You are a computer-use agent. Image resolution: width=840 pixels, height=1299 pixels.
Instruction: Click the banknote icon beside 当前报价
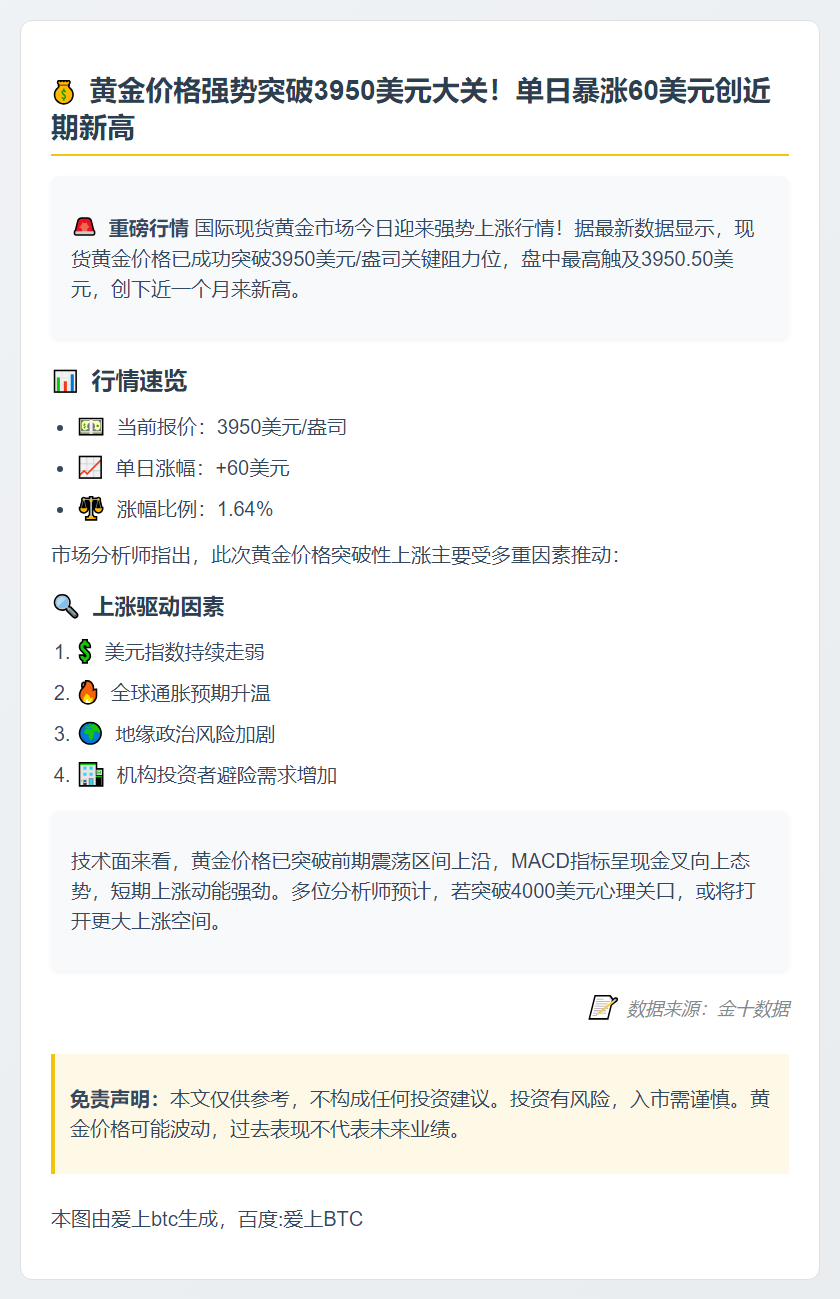coord(91,427)
